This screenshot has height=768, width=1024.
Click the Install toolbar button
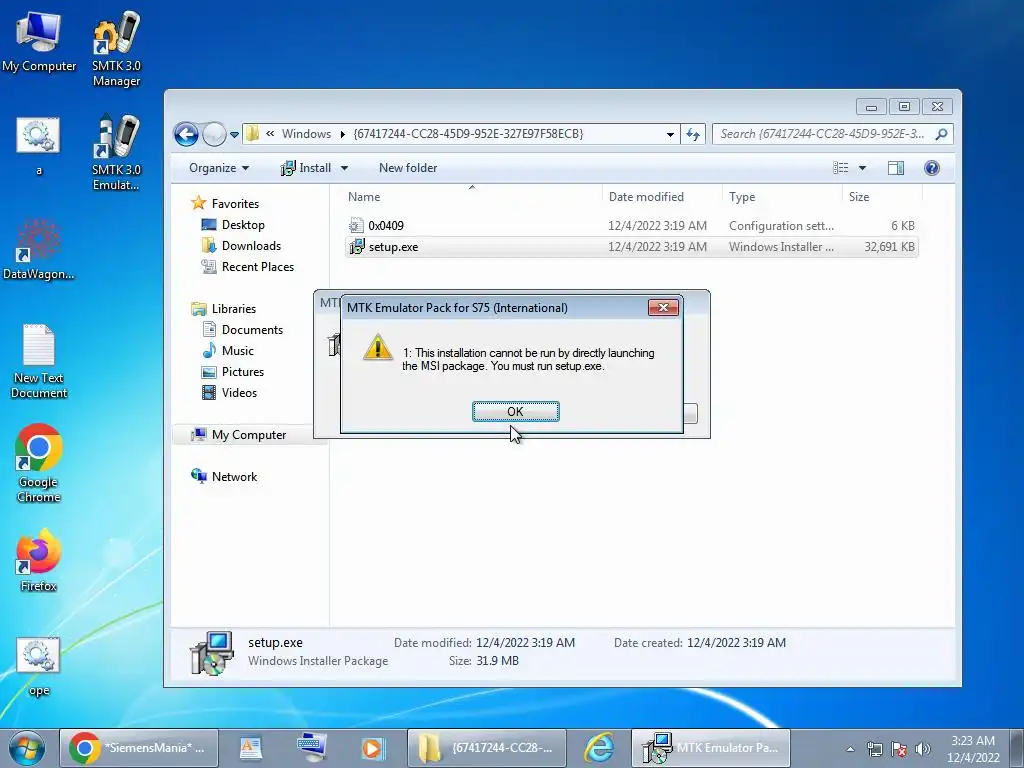pyautogui.click(x=306, y=168)
